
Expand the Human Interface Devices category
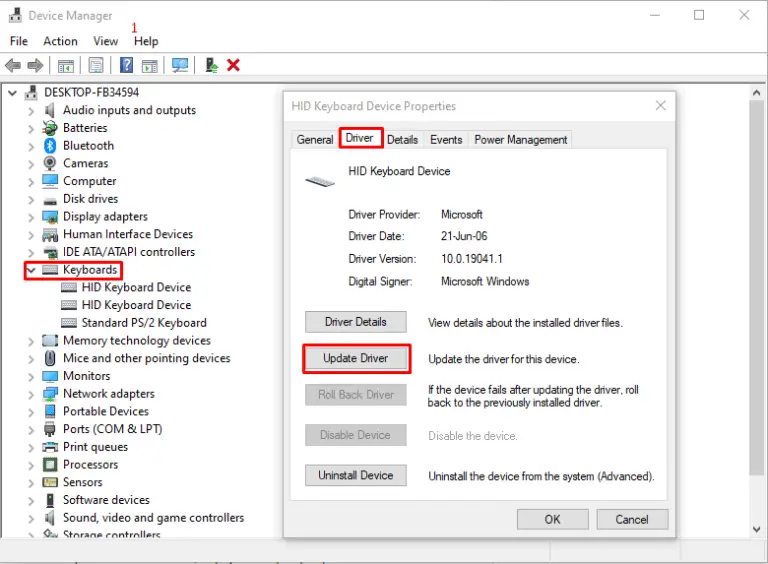(x=31, y=235)
